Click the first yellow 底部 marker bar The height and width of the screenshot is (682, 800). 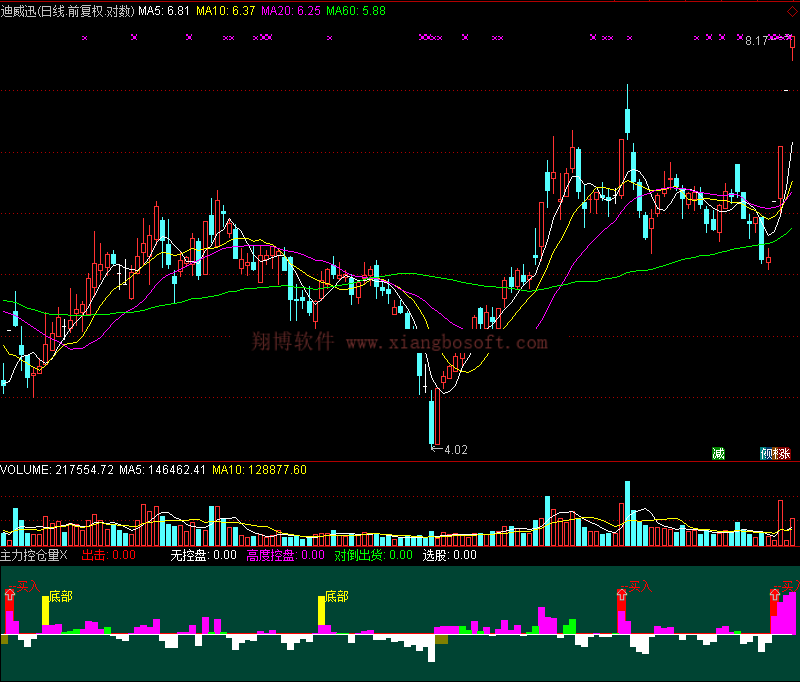(x=45, y=610)
